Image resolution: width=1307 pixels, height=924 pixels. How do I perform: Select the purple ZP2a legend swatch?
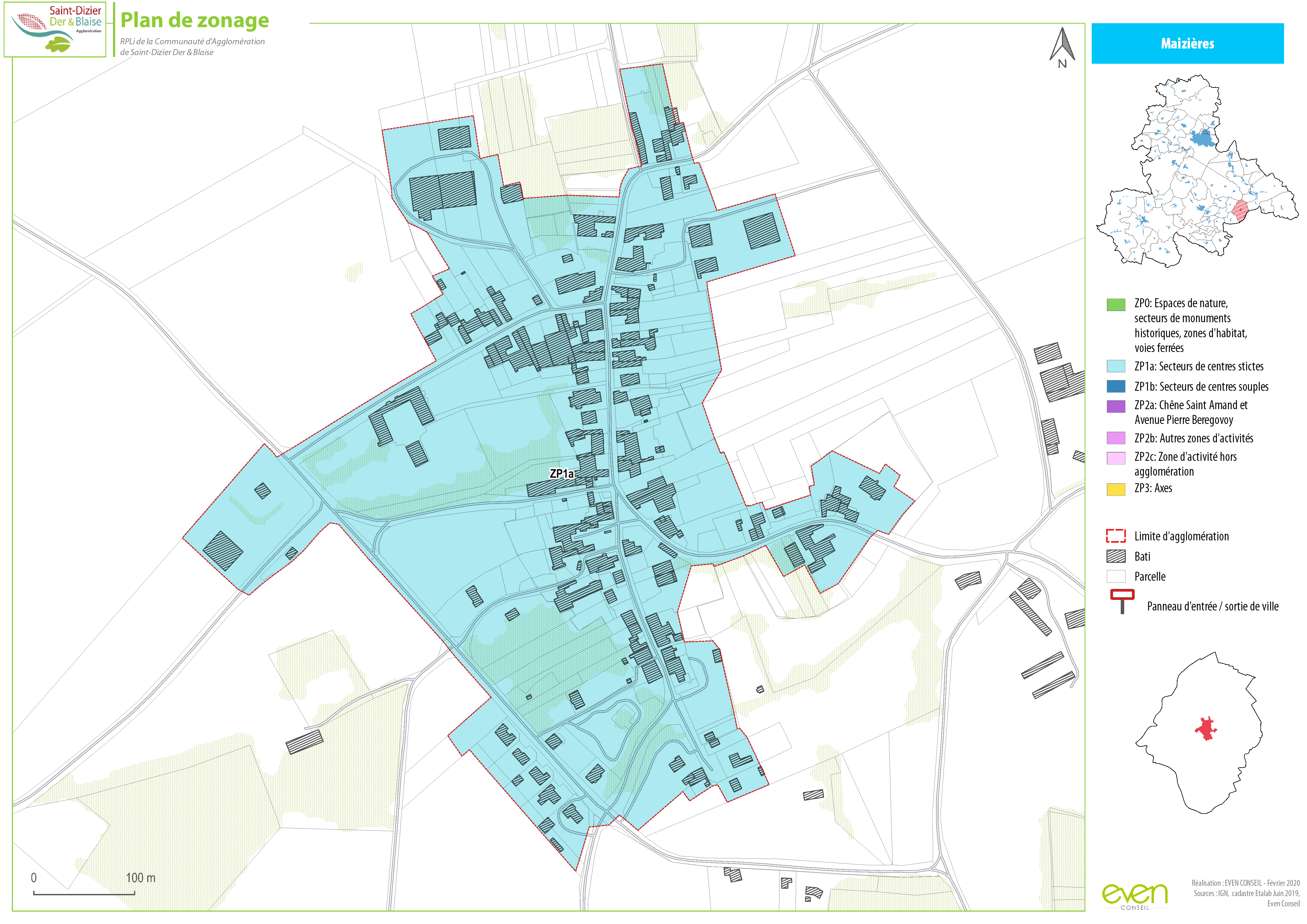coord(1116,406)
